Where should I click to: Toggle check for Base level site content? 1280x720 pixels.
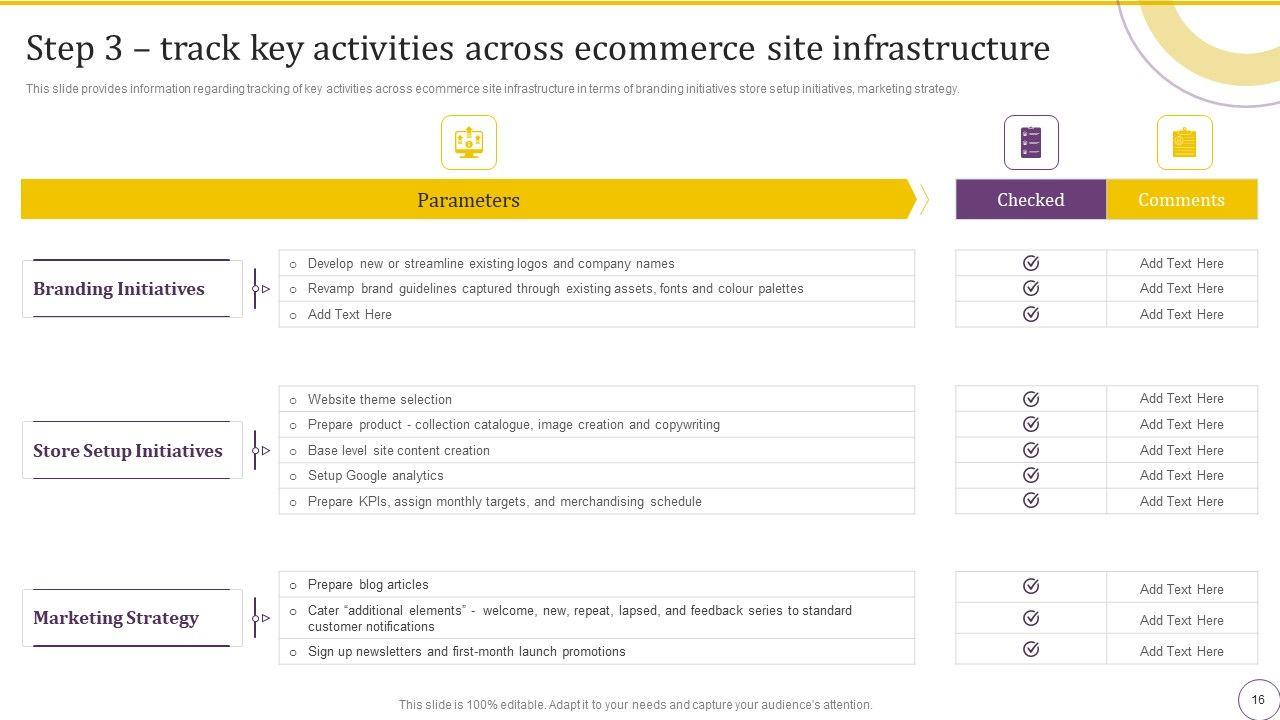pos(1031,450)
